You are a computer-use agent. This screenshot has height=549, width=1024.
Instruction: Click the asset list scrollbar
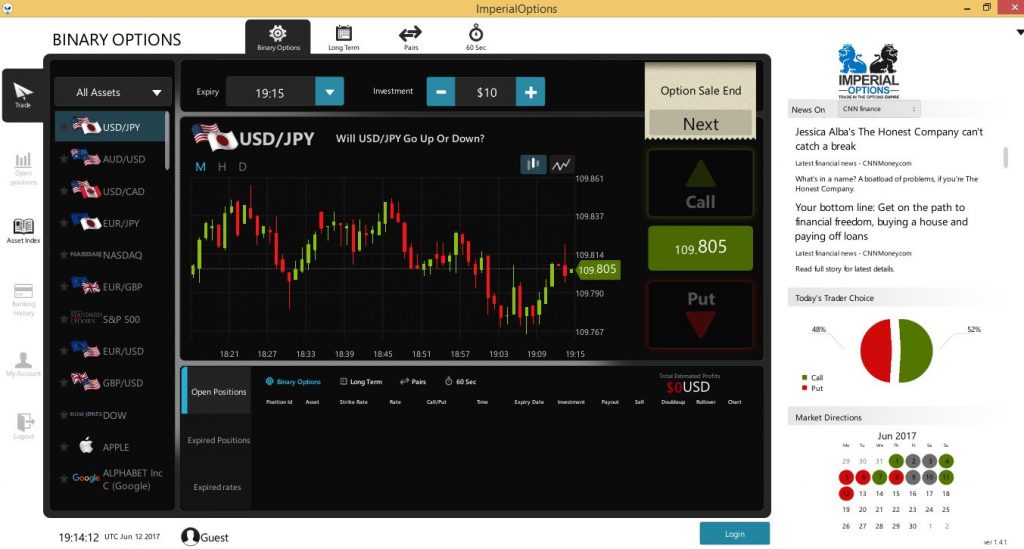(167, 141)
